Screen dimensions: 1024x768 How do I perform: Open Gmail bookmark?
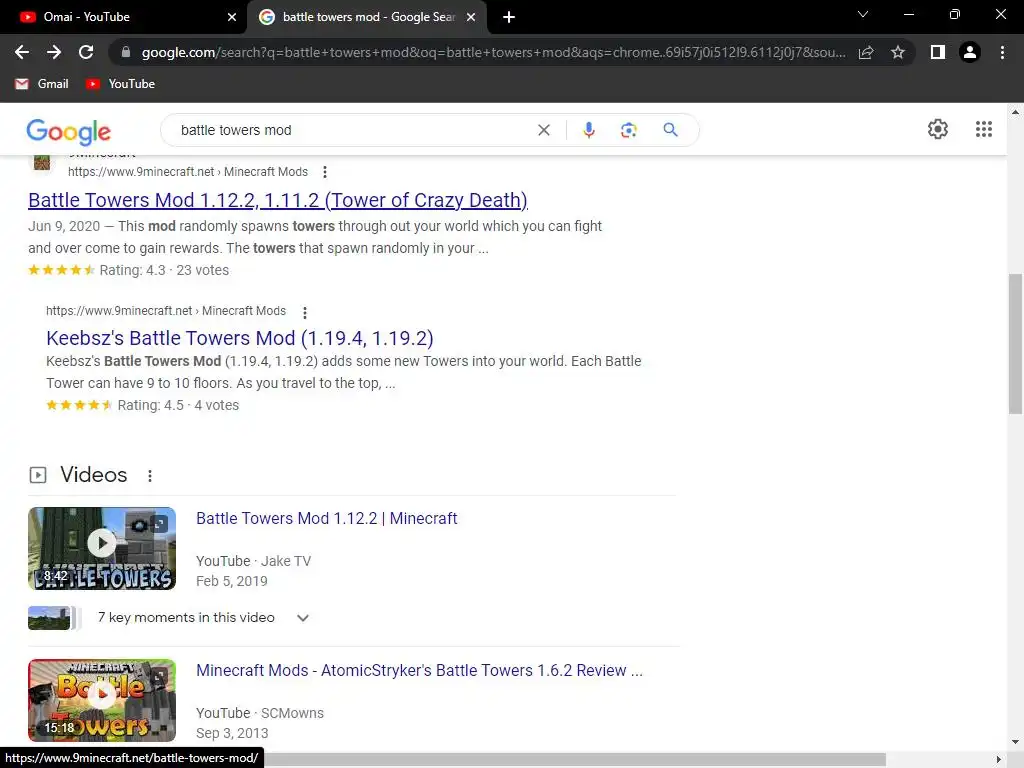[x=42, y=84]
